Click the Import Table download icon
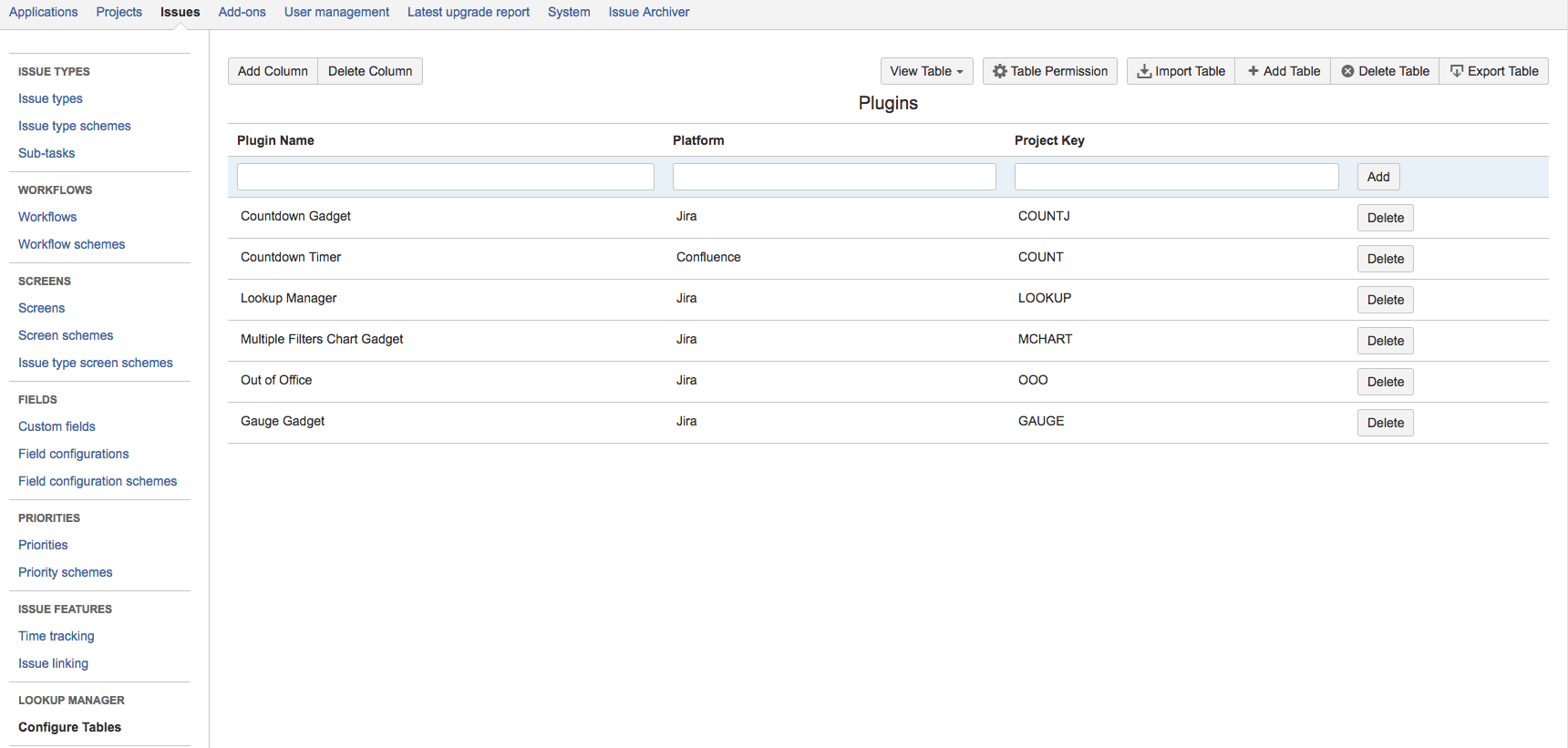Screen dimensions: 1568x748 tap(1144, 71)
